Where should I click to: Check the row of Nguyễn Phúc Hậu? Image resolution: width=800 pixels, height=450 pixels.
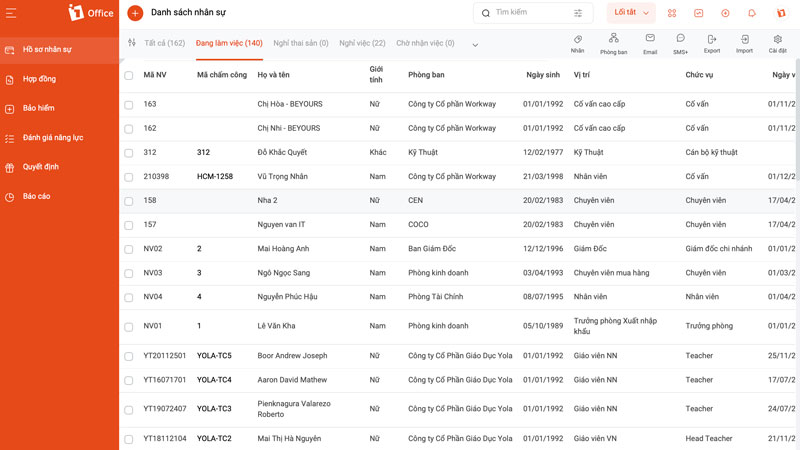(x=129, y=297)
